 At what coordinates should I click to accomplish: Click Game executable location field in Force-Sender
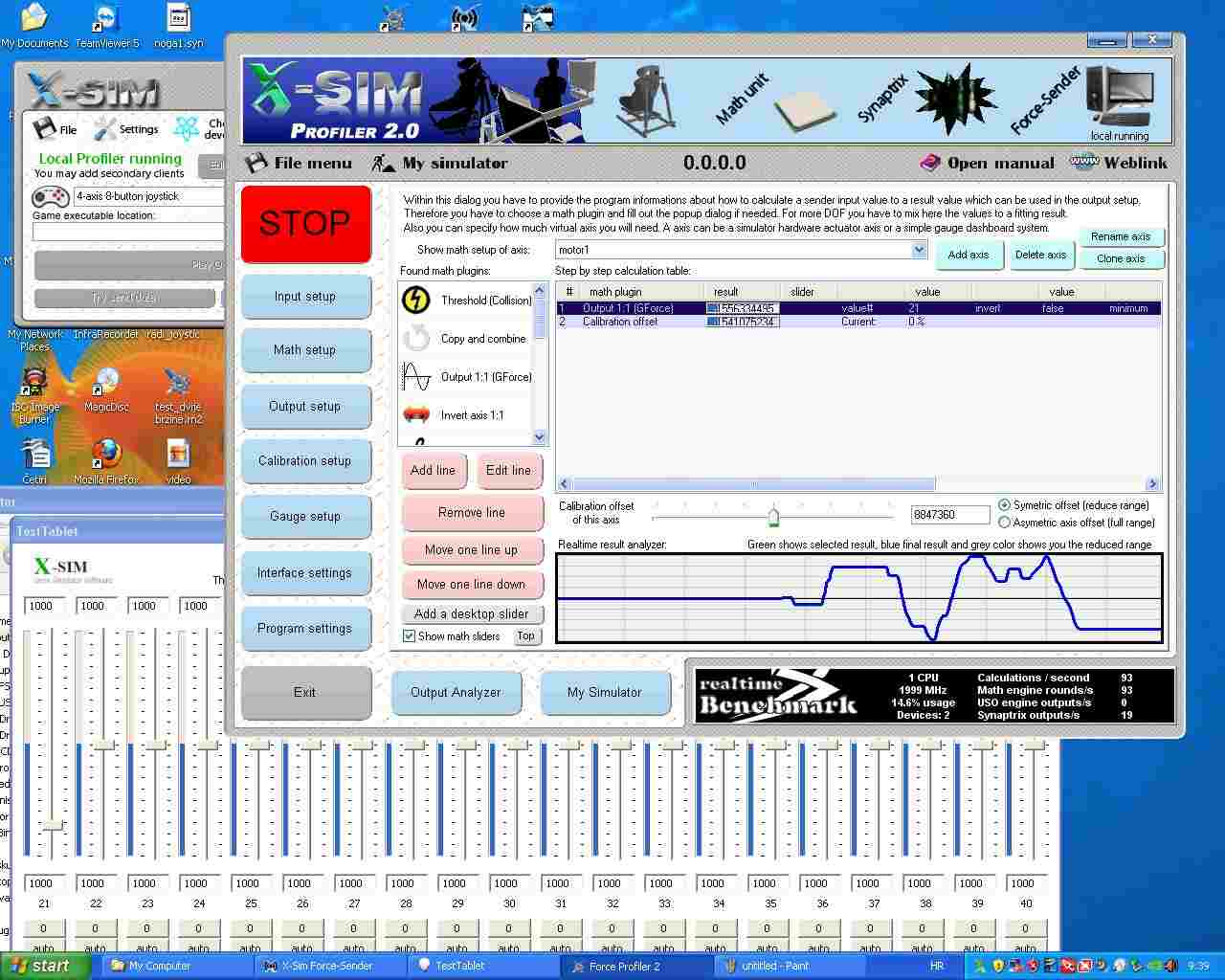tap(128, 232)
